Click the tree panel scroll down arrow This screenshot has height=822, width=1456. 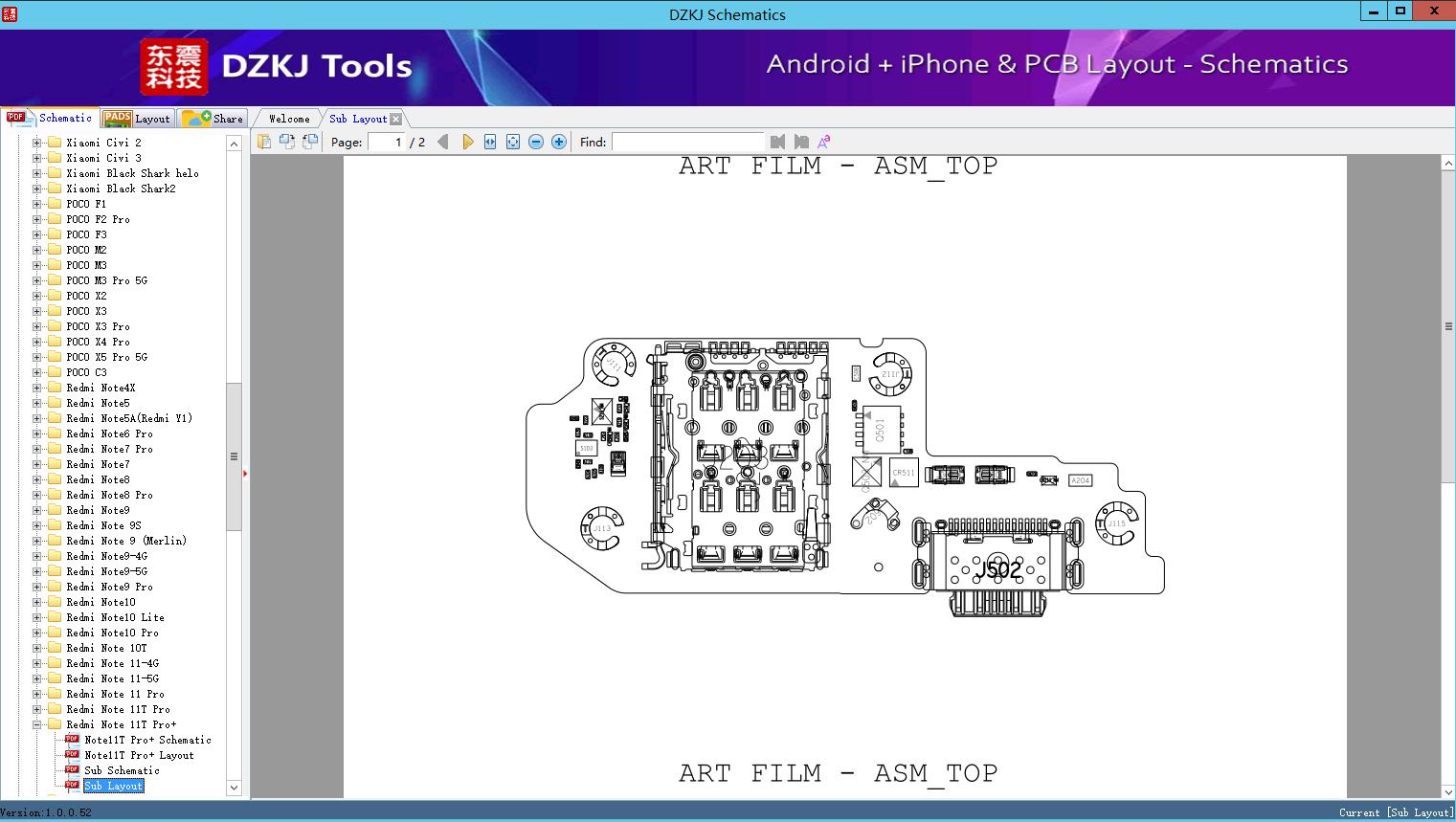pyautogui.click(x=234, y=788)
